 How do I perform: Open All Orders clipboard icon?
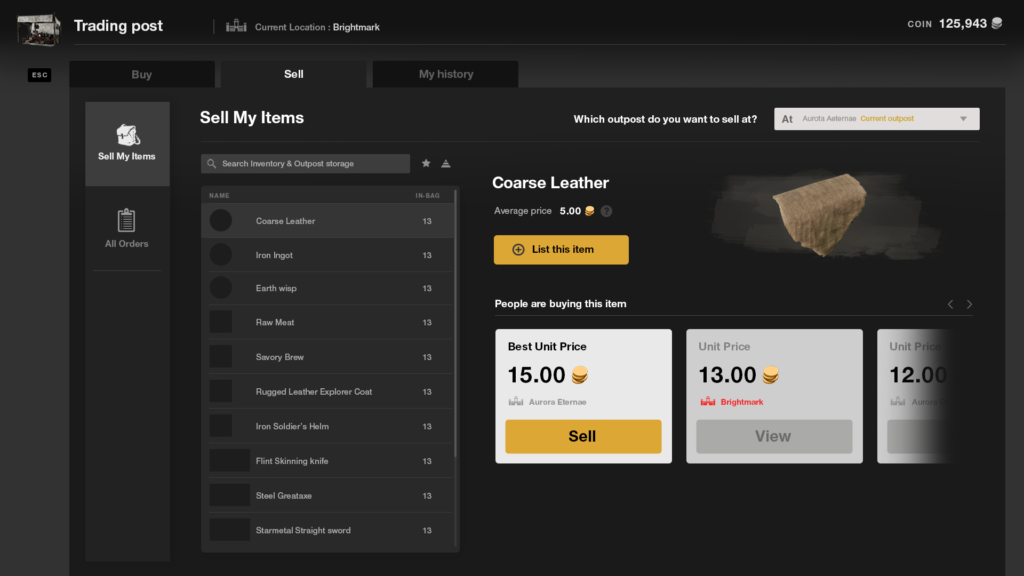127,221
